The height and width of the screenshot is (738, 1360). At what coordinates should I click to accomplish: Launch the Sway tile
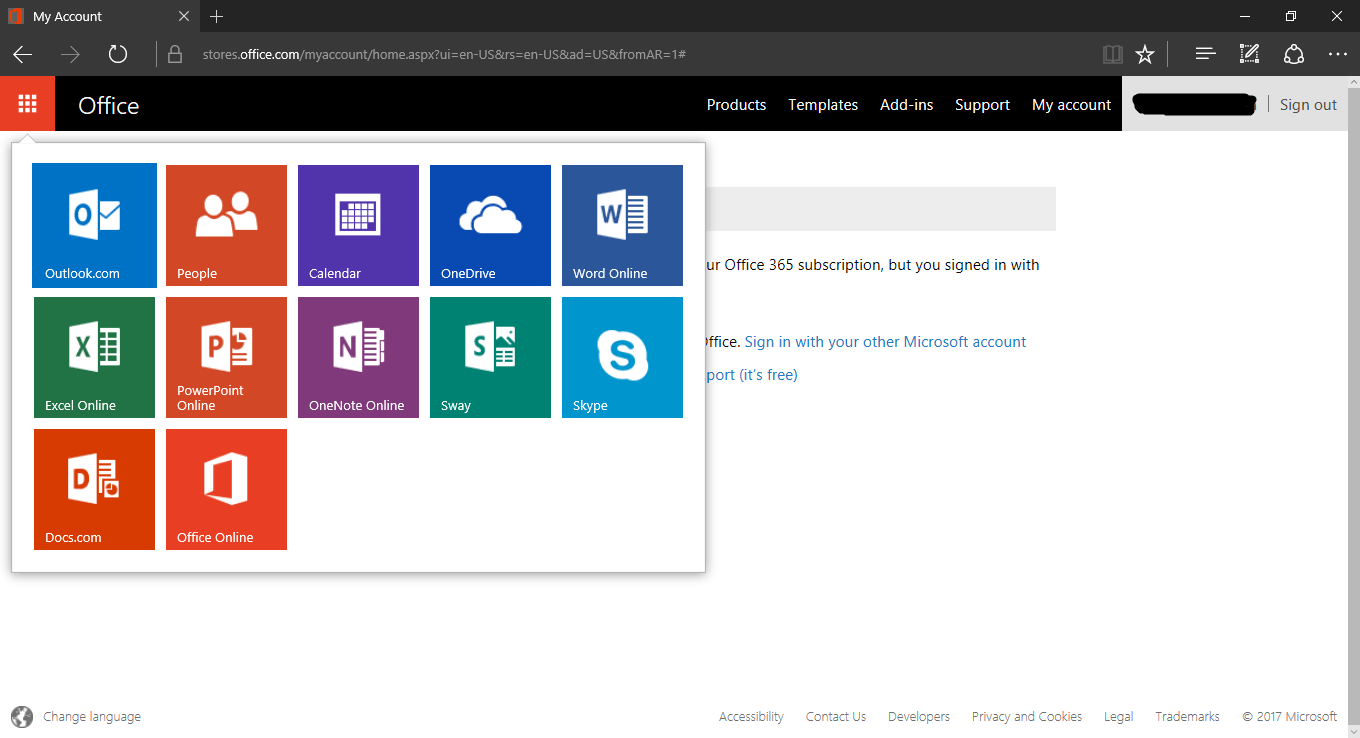(490, 357)
